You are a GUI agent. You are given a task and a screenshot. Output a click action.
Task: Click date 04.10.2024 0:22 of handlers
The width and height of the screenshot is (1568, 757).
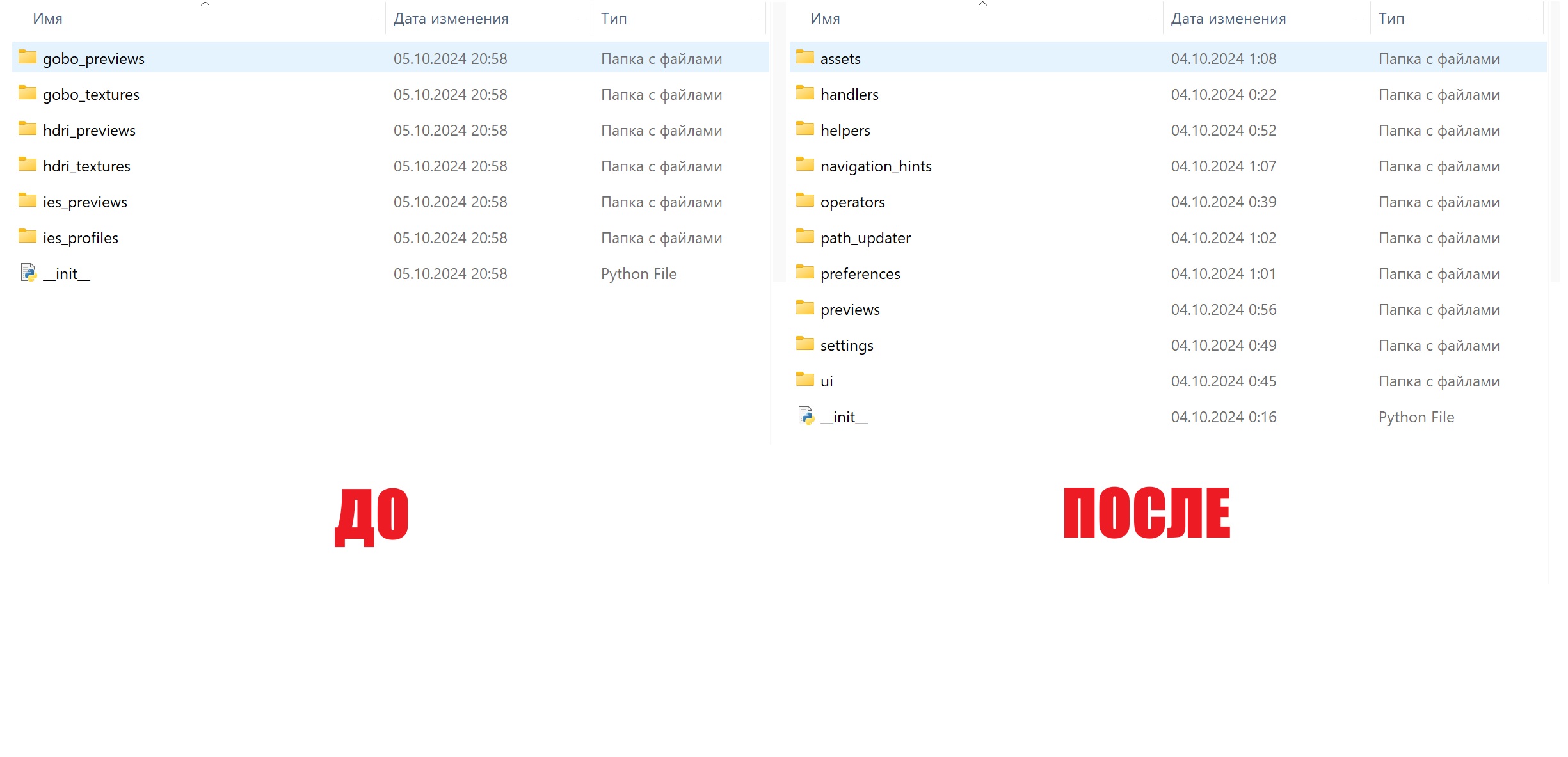[1224, 95]
